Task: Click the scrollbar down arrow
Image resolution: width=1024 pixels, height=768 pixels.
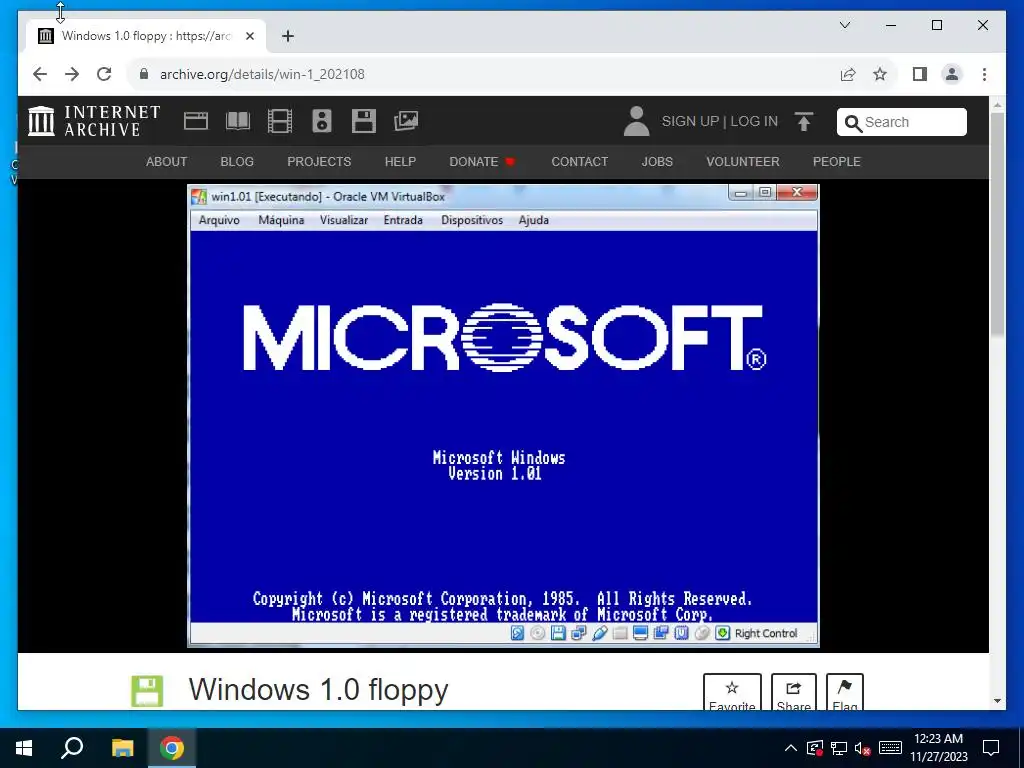Action: [x=997, y=701]
